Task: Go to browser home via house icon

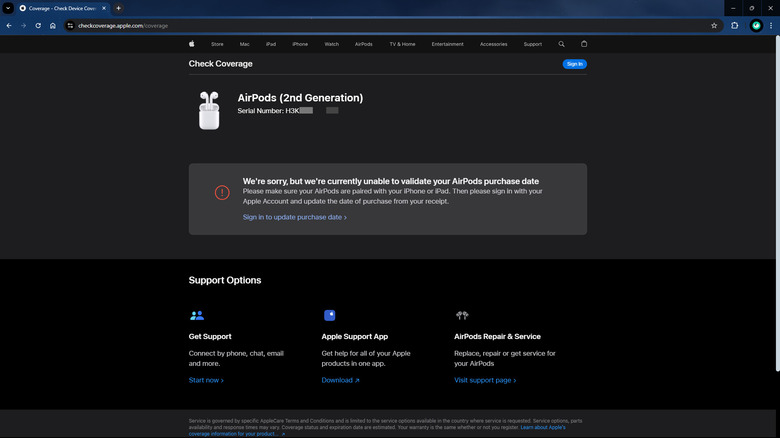Action: tap(53, 25)
